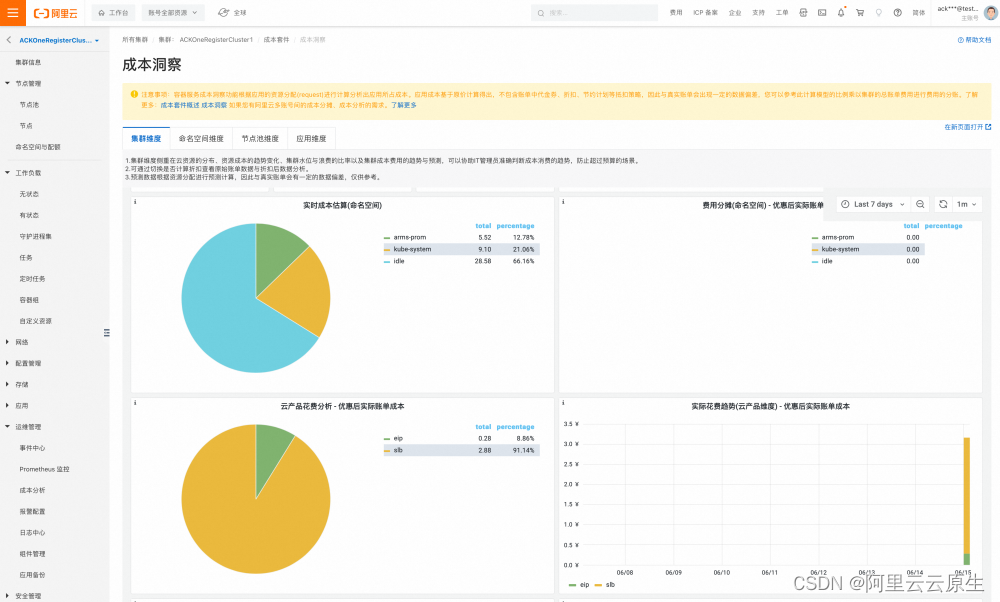Open the help question mark icon

click(x=897, y=13)
